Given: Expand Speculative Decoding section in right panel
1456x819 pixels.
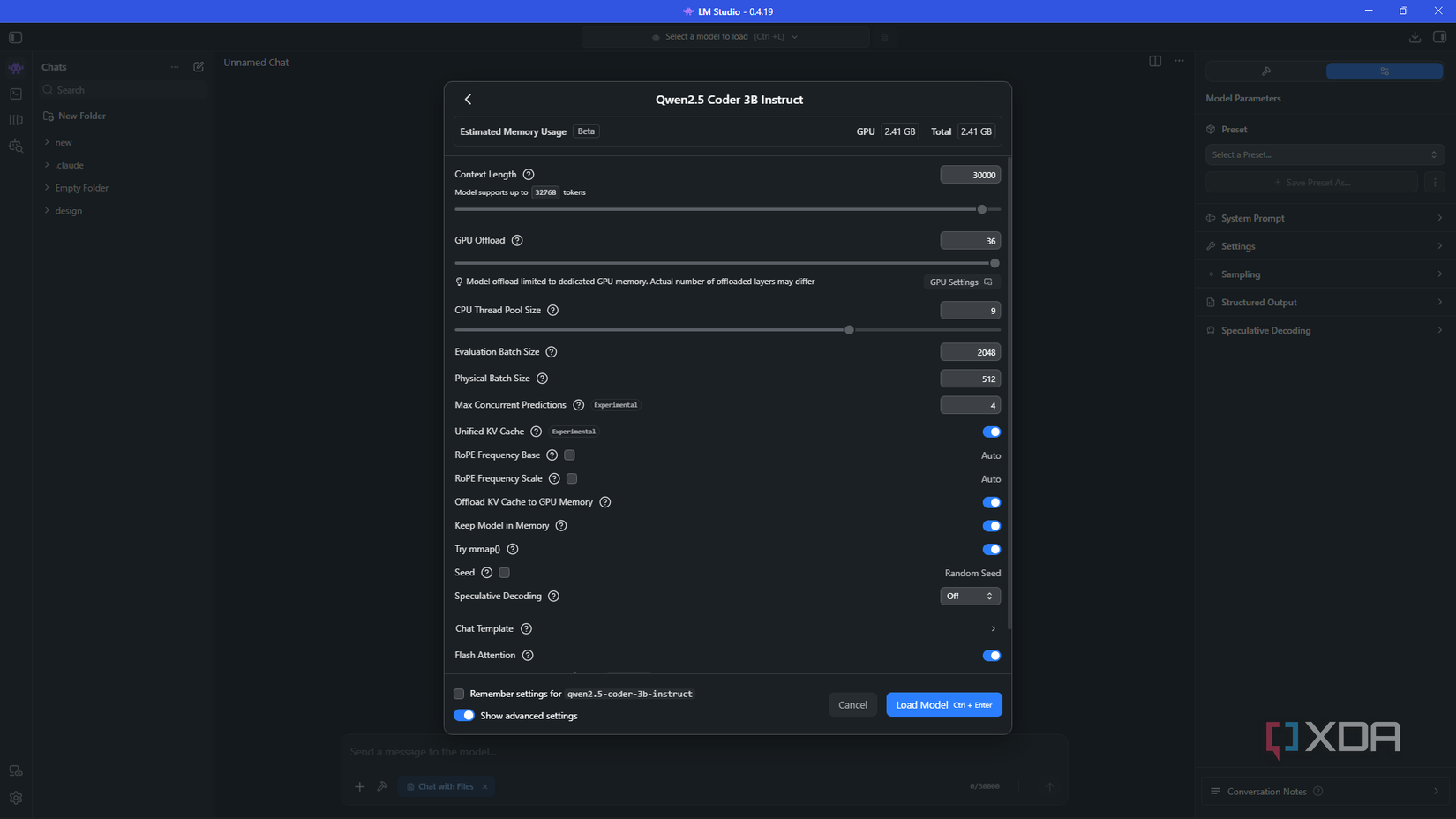Looking at the screenshot, I should click(x=1324, y=331).
